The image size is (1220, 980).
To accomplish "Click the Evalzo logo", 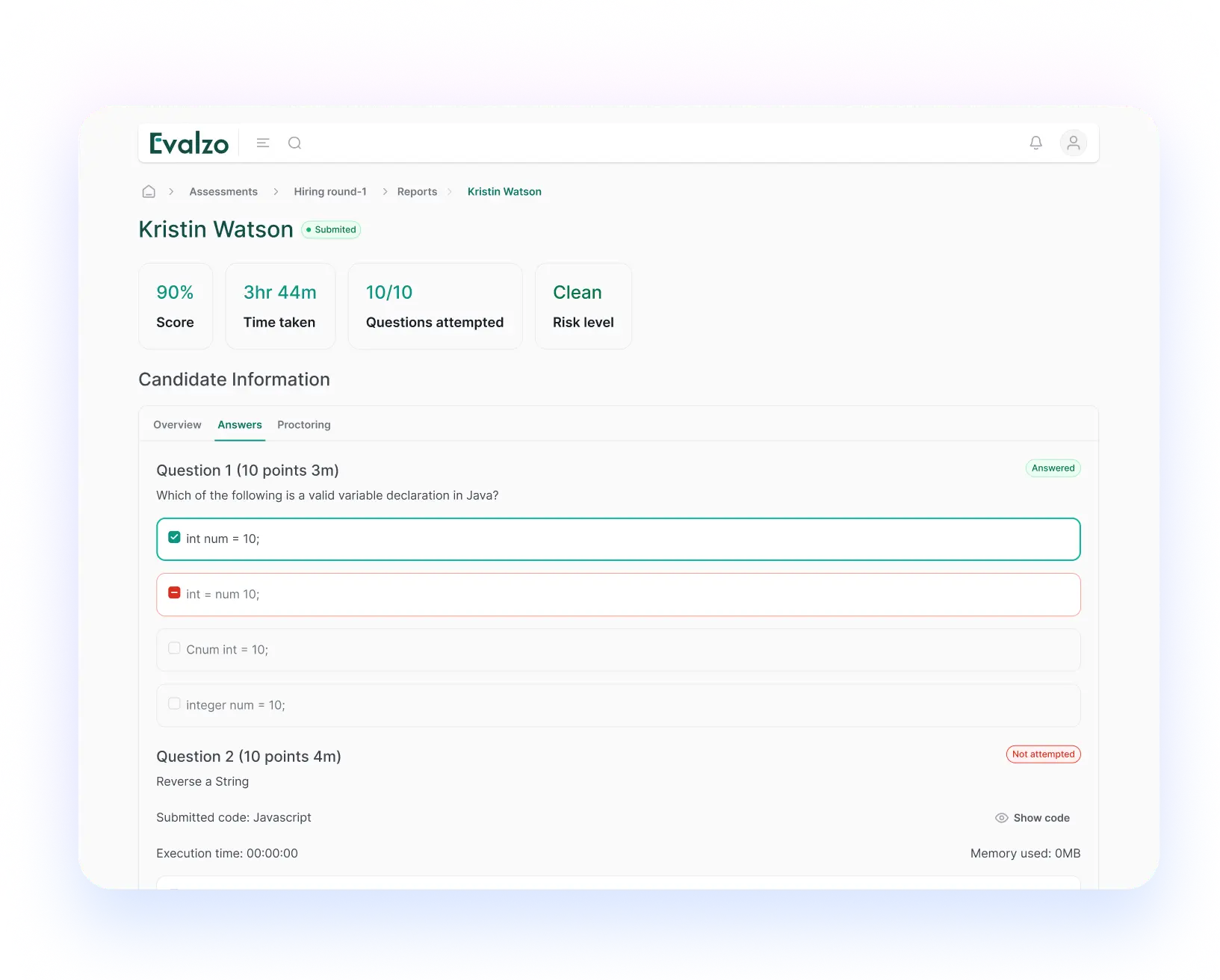I will pos(189,143).
